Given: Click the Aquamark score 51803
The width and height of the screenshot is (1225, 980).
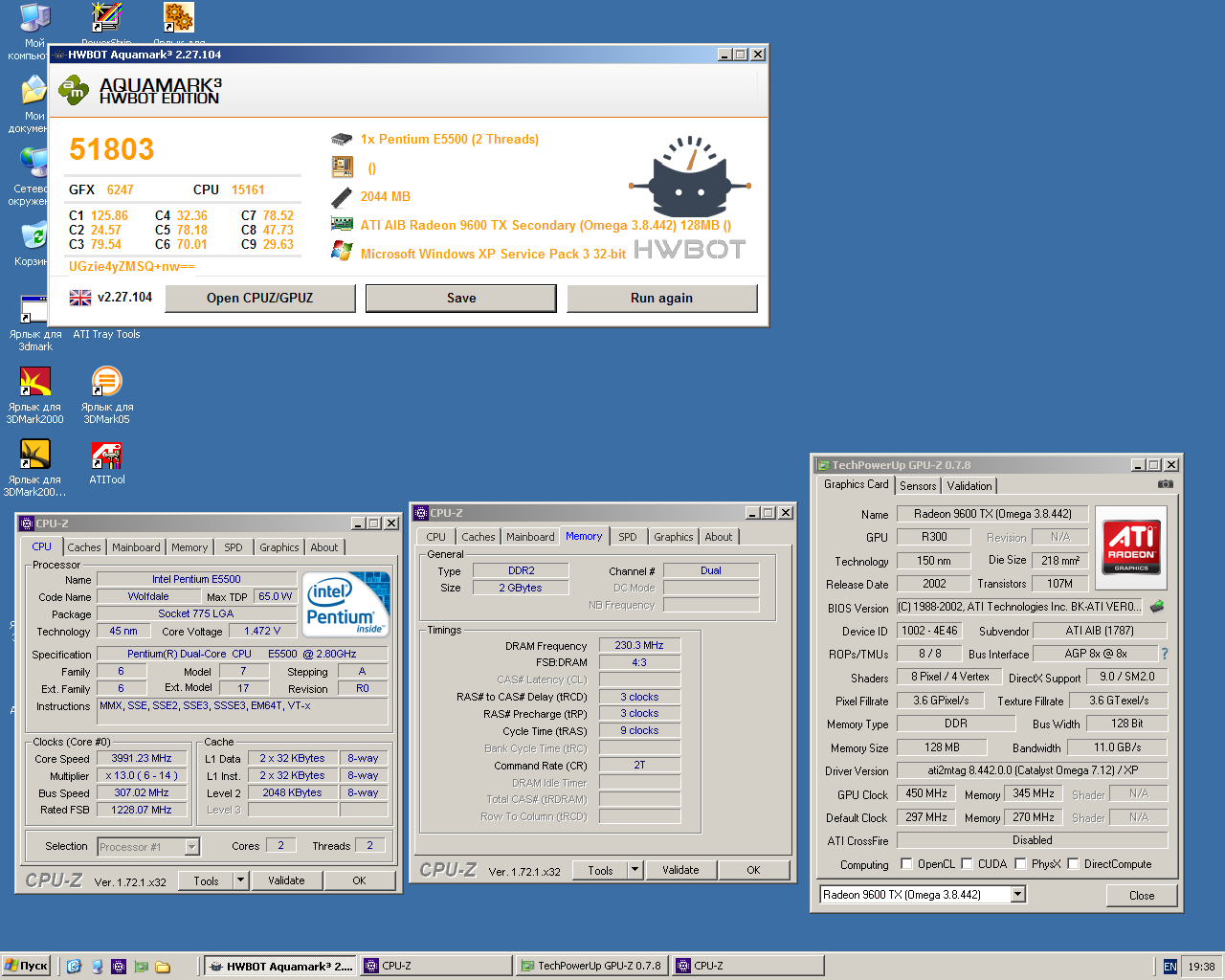Looking at the screenshot, I should point(111,149).
